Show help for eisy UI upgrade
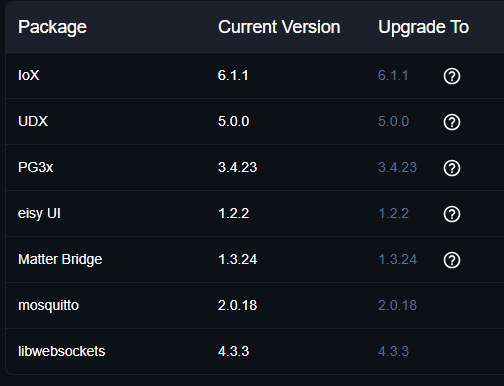 (452, 214)
